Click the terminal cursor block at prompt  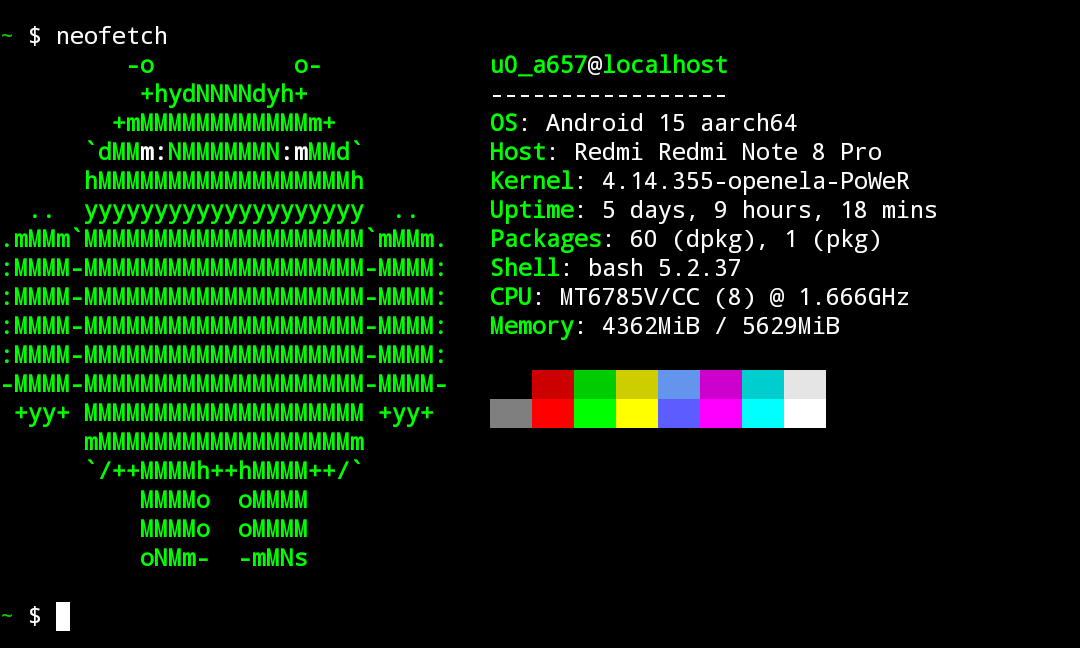tap(63, 616)
